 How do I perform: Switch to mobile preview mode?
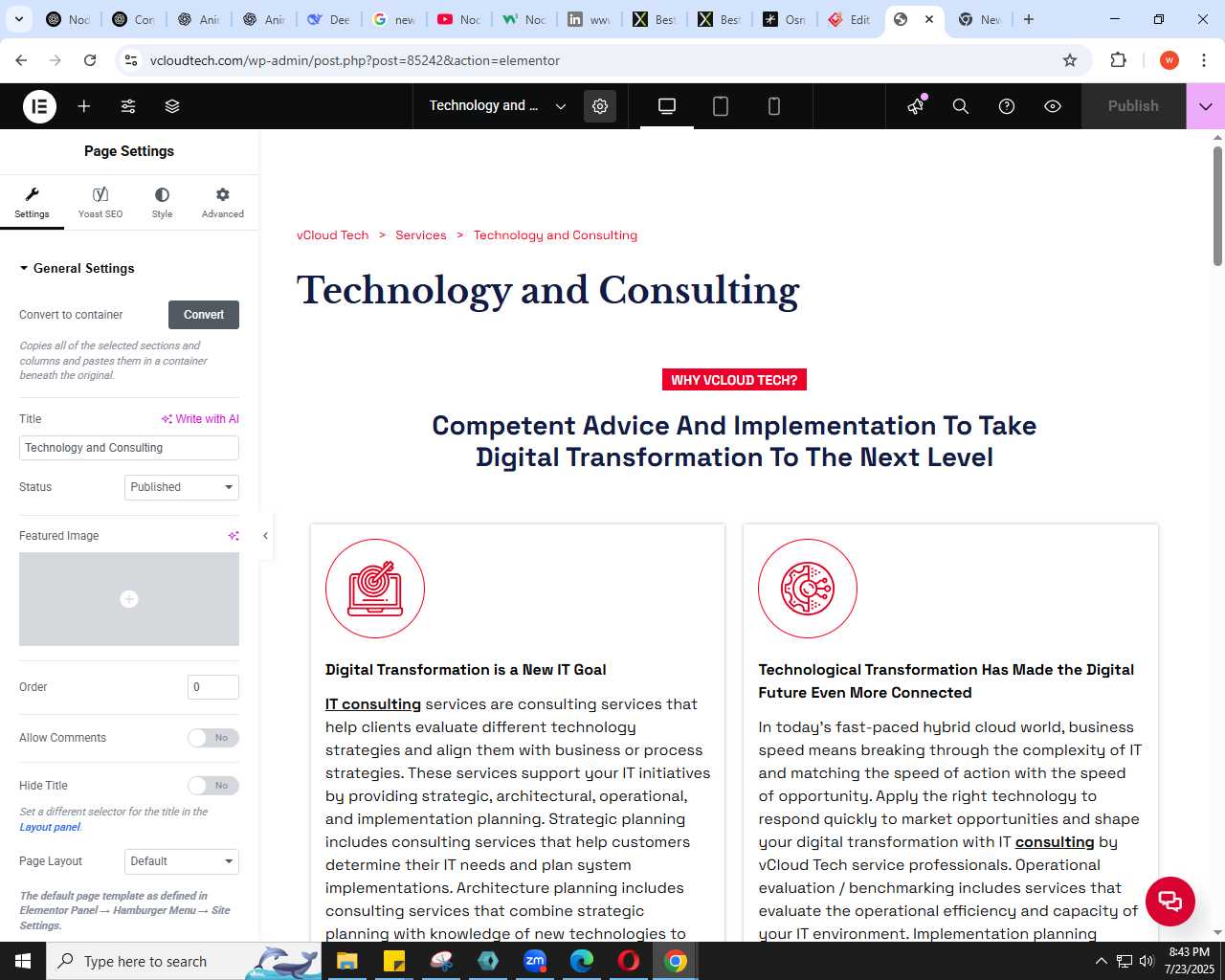tap(774, 106)
